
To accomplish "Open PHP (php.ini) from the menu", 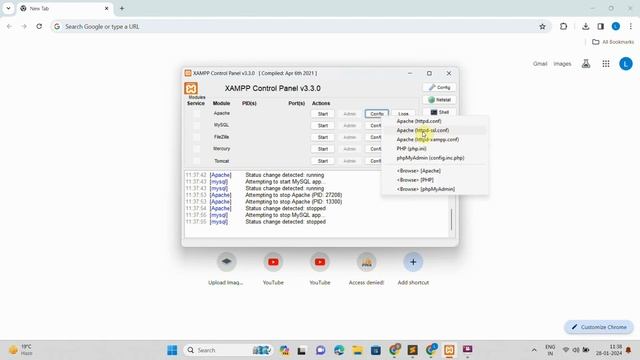I will point(411,149).
